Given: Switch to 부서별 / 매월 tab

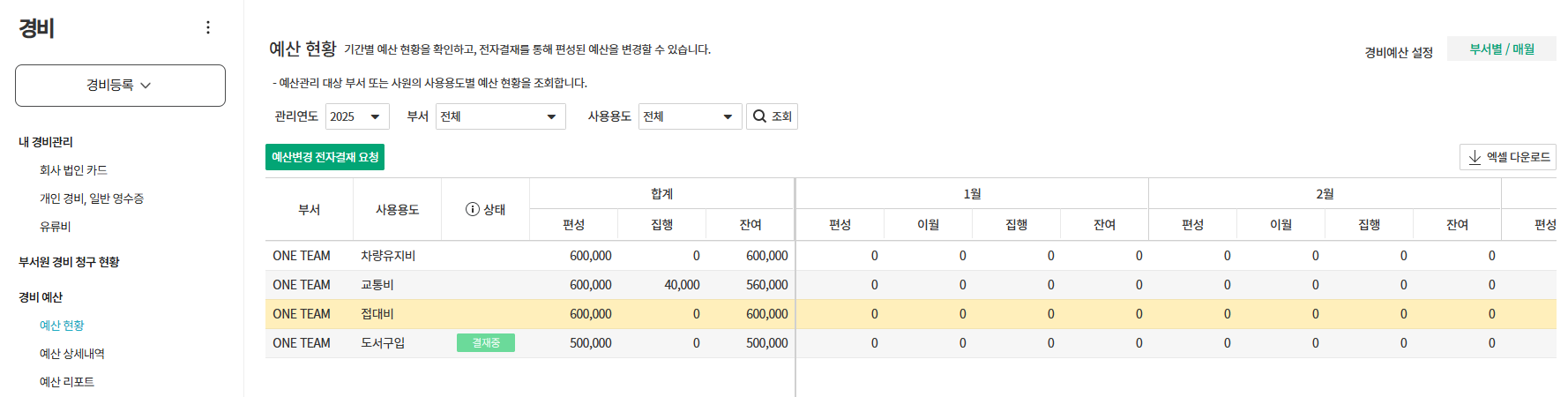Looking at the screenshot, I should tap(1501, 49).
